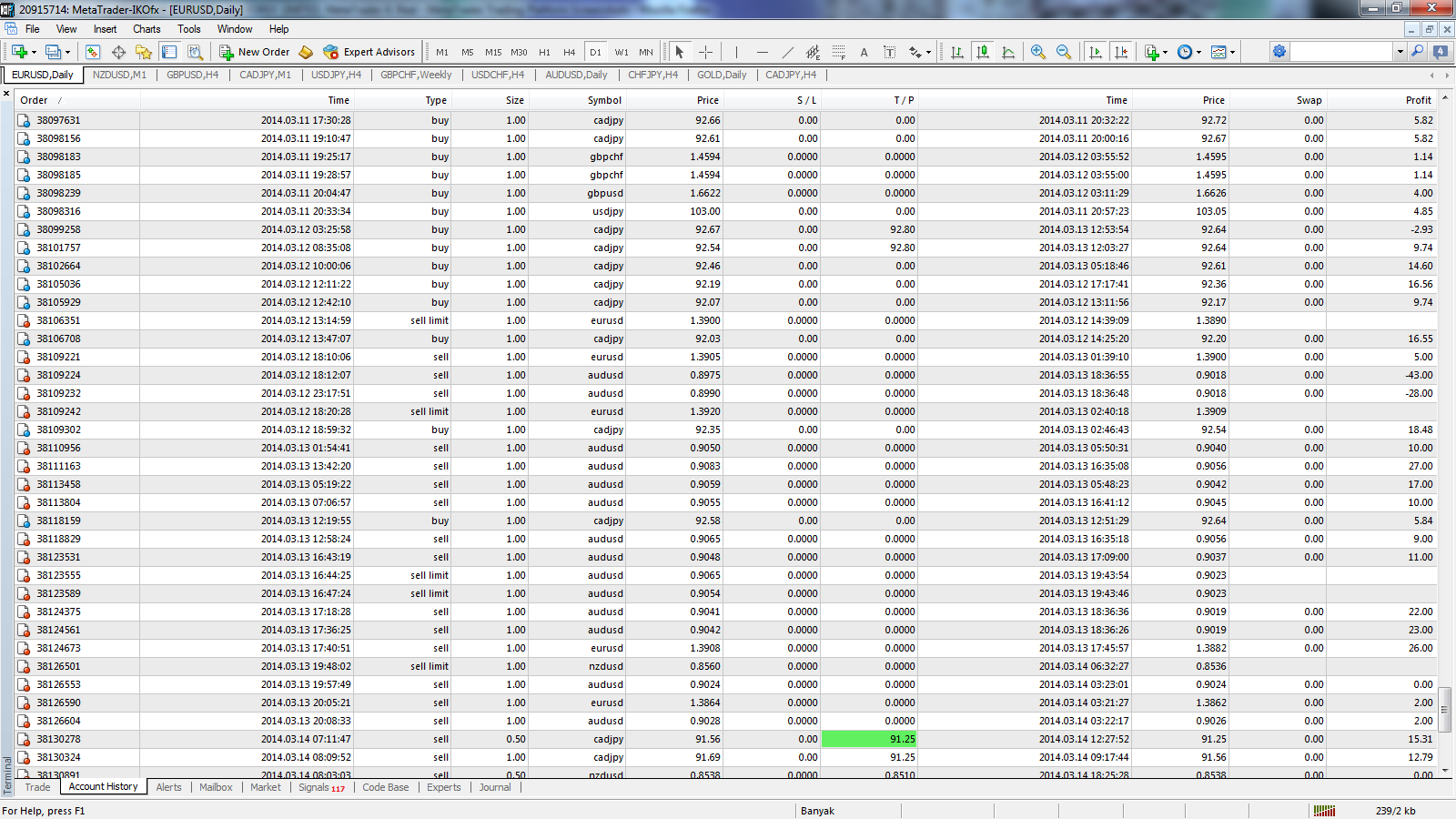Click the New Chart icon
Viewport: 1456px width, 819px height.
(x=18, y=52)
